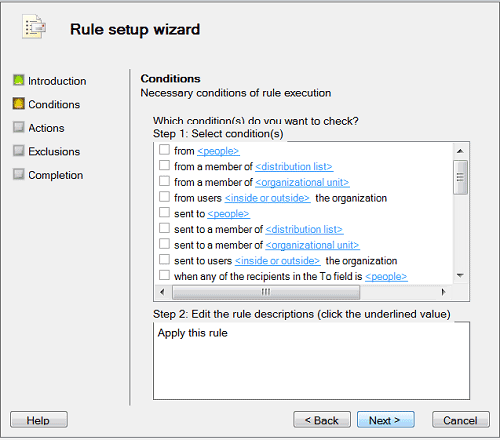This screenshot has width=500, height=440.
Task: Click the horizontal scroll right arrow
Action: pyautogui.click(x=443, y=292)
